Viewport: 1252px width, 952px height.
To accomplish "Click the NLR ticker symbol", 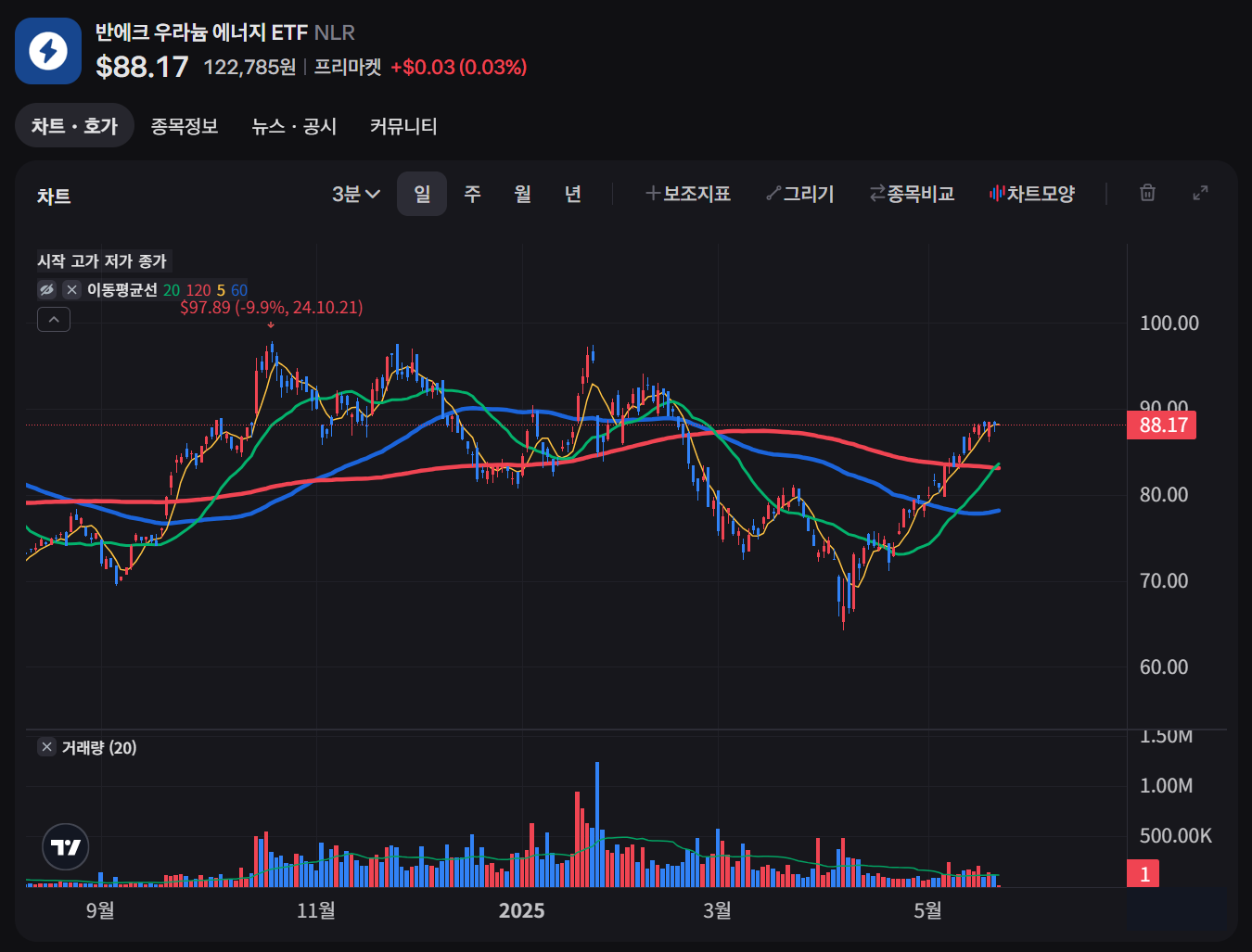I will coord(335,32).
